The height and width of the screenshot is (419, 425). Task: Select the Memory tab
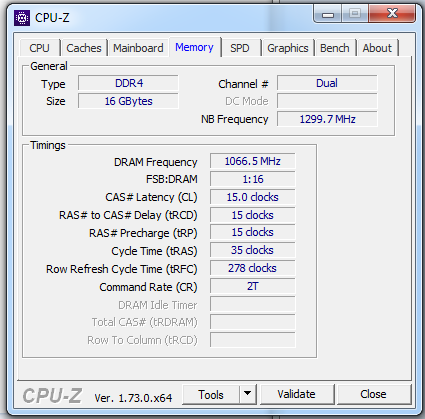tap(195, 47)
